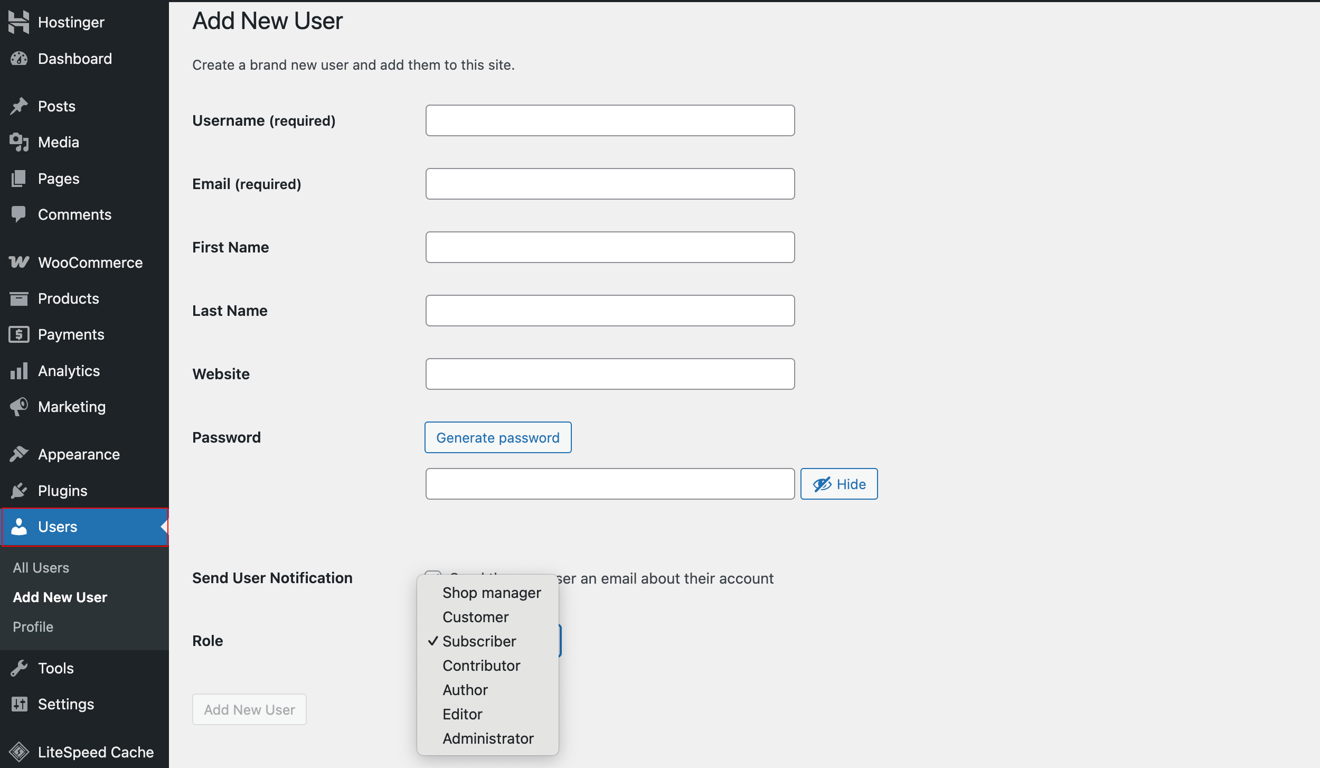Toggle the Send User Notification checkbox
Image resolution: width=1320 pixels, height=768 pixels.
[x=432, y=578]
